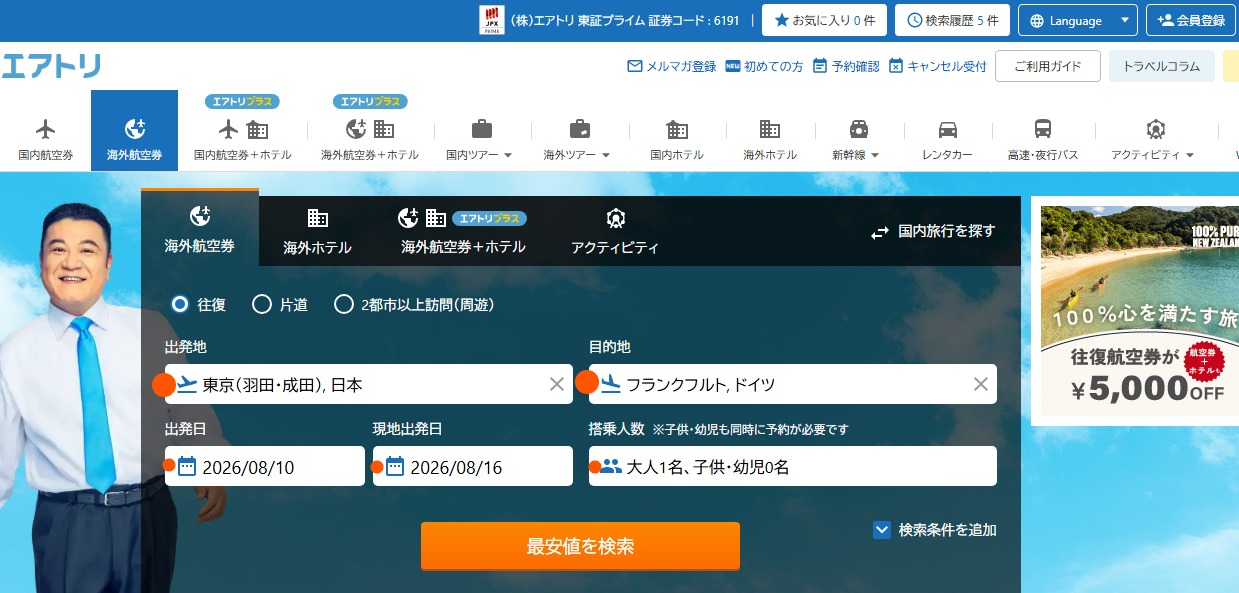
Task: Click メルマガ登録 envelope link
Action: pyautogui.click(x=672, y=66)
